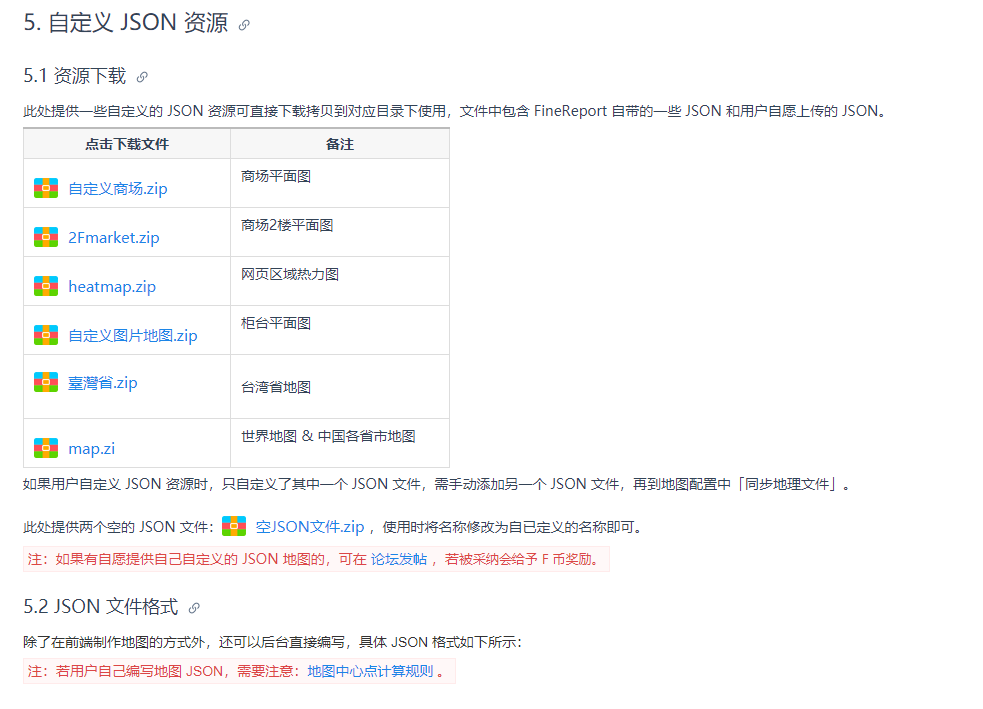This screenshot has height=709, width=983.
Task: Download the 2Fmarket.zip file
Action: [113, 238]
